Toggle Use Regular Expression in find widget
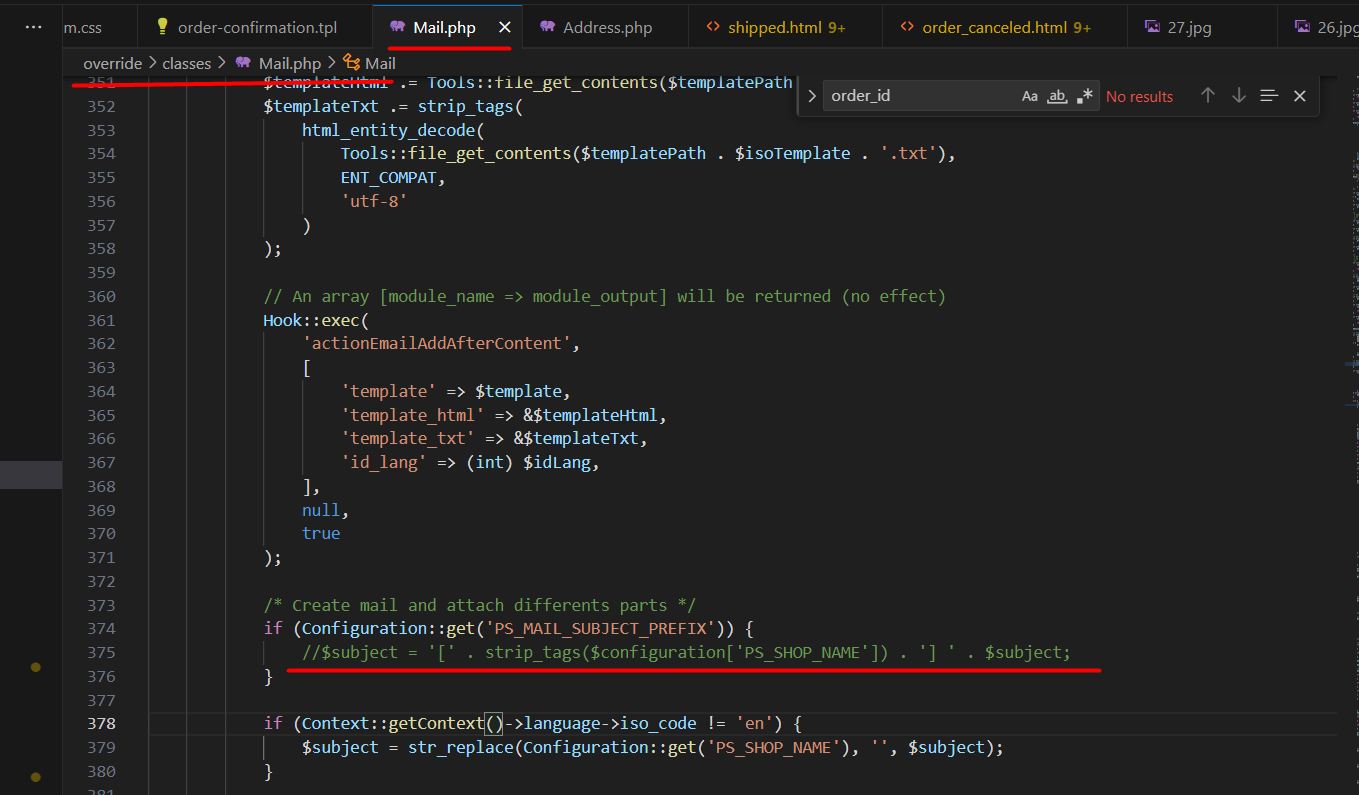 1085,97
